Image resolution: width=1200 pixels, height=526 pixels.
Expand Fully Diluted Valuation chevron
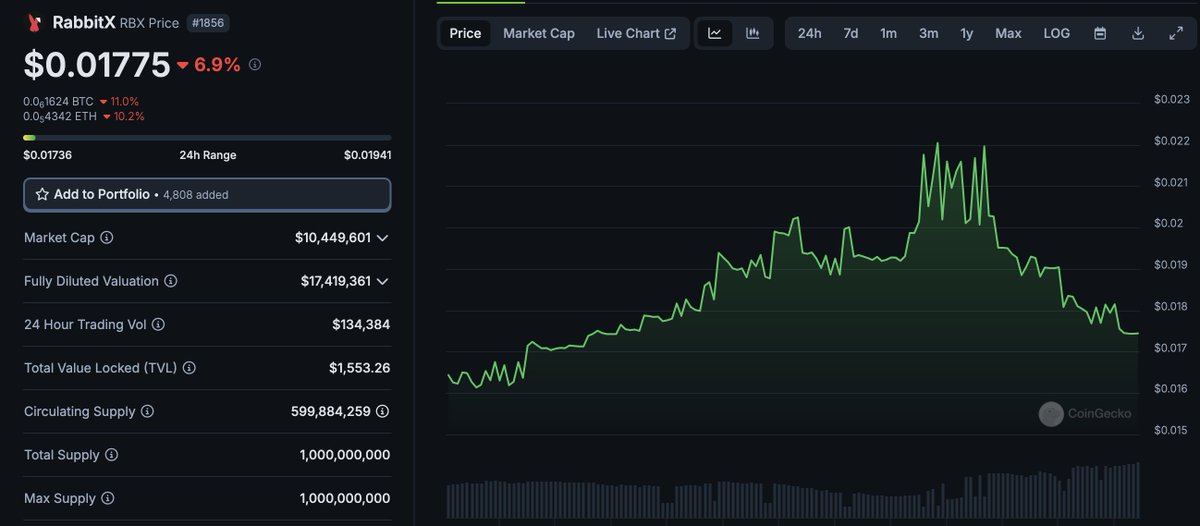point(383,281)
